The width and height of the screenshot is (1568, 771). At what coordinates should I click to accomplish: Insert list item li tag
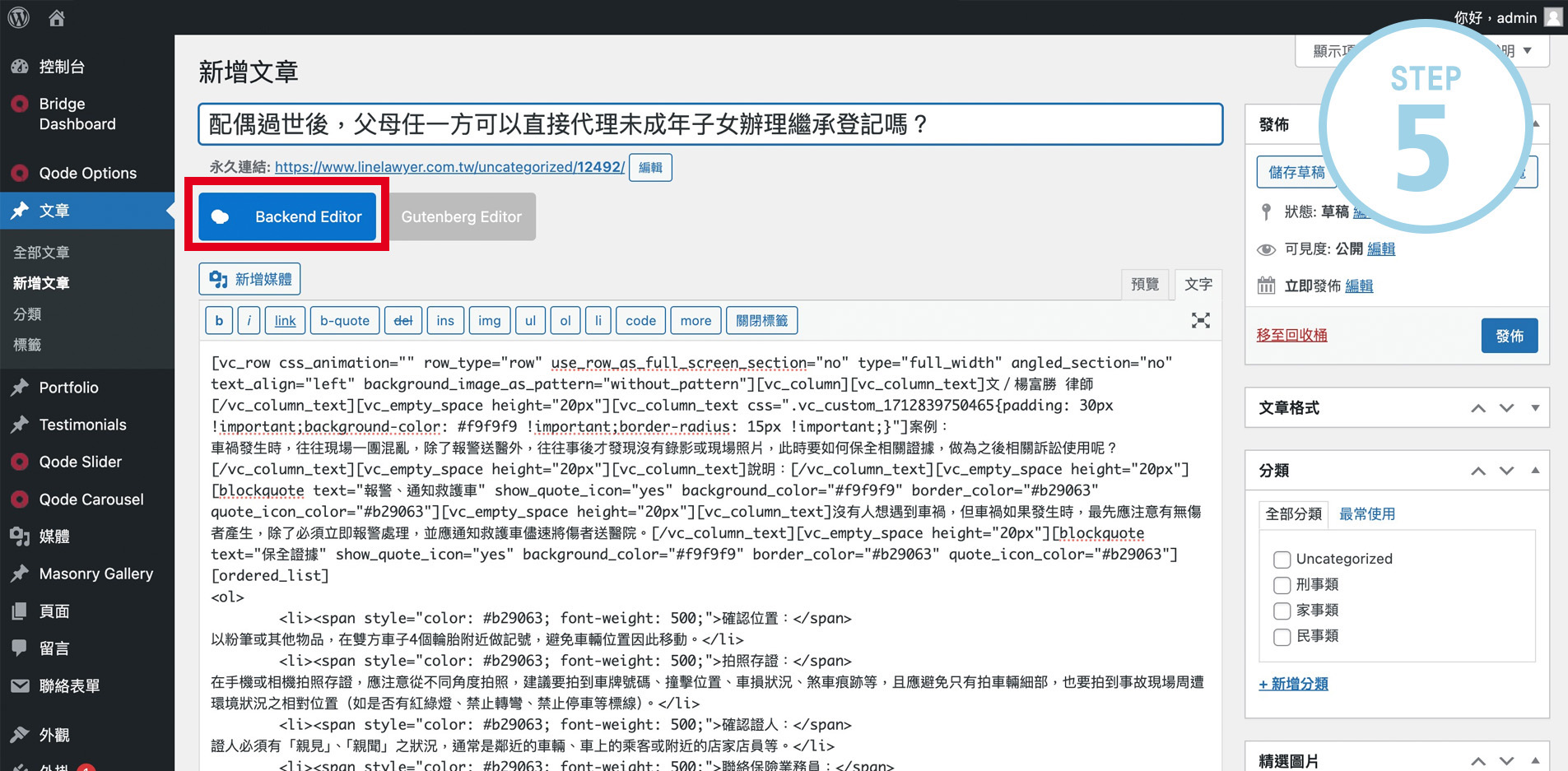pyautogui.click(x=598, y=321)
